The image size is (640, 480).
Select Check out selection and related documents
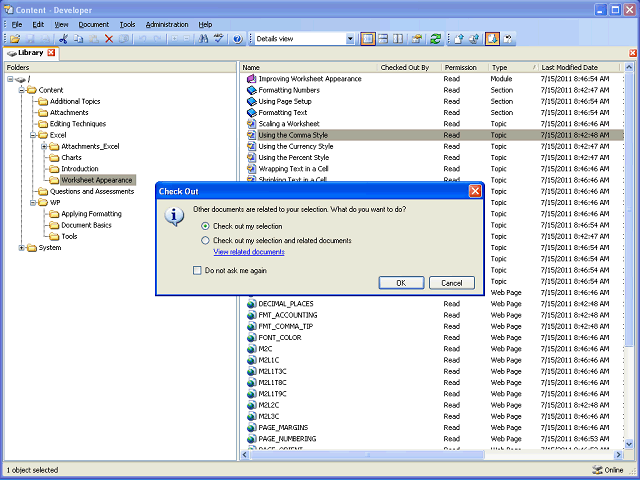coord(205,240)
